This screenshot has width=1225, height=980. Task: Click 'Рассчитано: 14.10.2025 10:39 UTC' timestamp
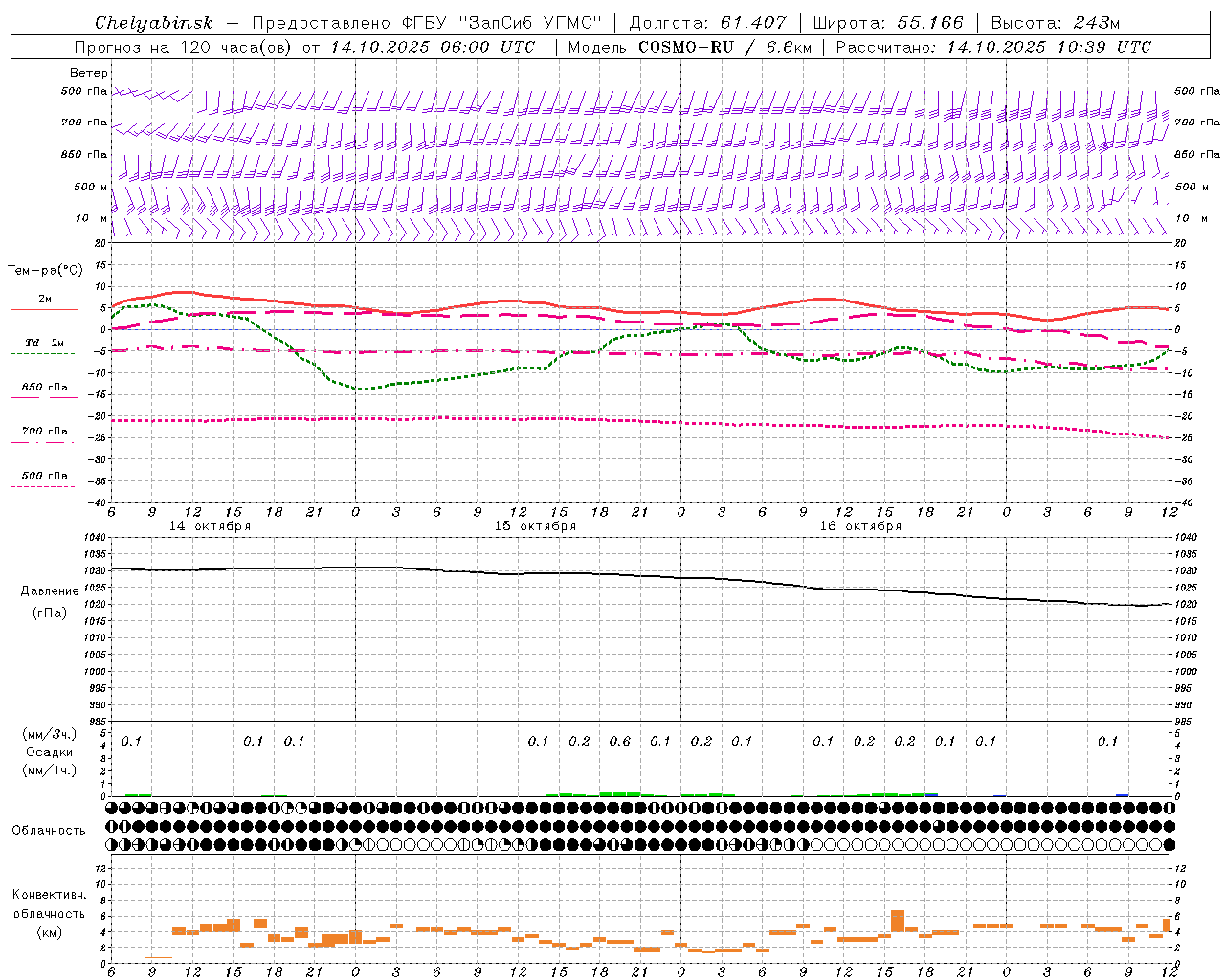point(993,47)
